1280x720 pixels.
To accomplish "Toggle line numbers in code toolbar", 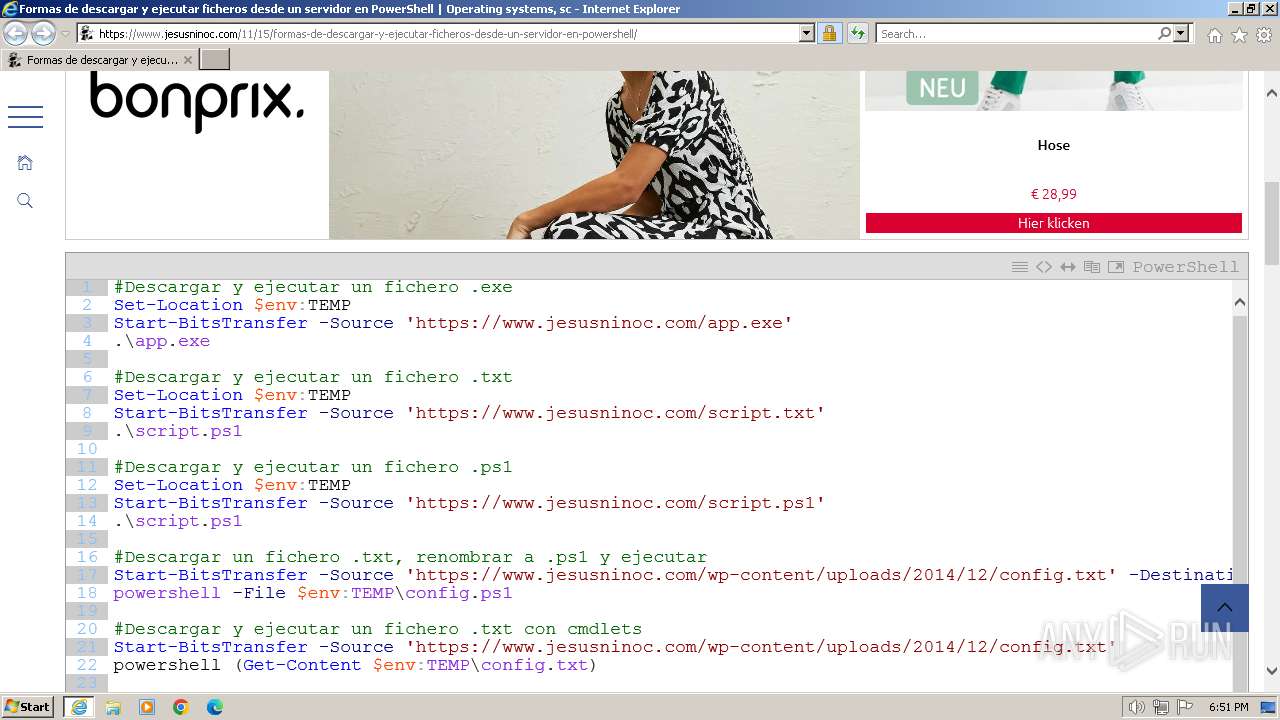I will pos(1020,267).
